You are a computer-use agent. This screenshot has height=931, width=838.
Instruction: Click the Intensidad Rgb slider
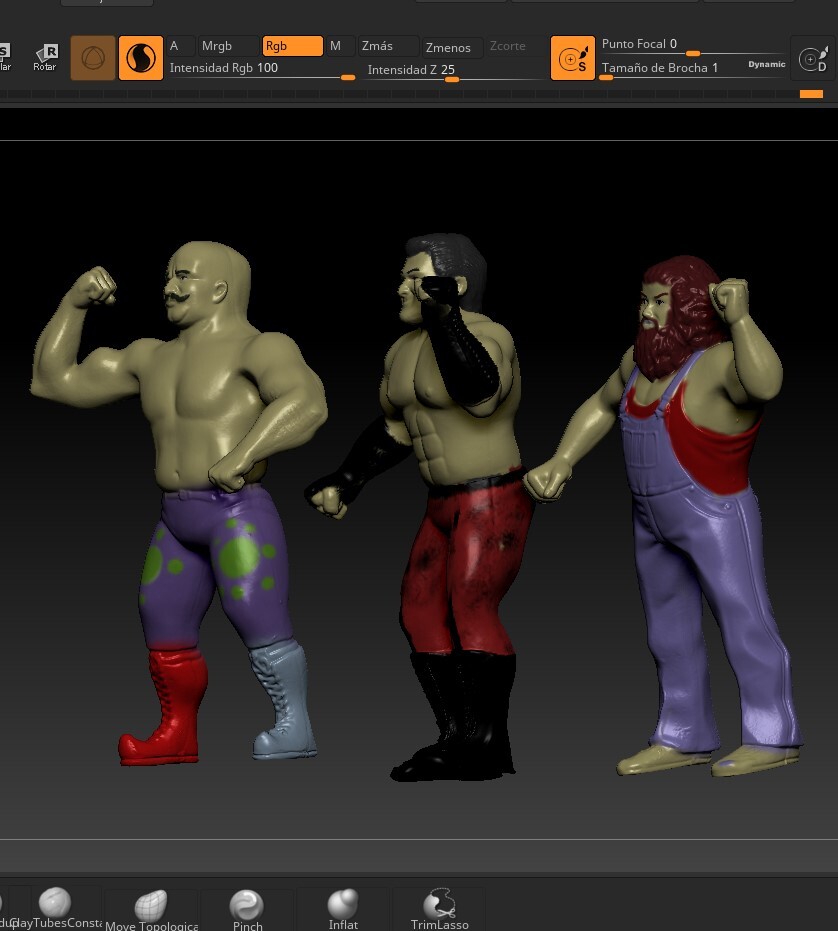pyautogui.click(x=262, y=70)
